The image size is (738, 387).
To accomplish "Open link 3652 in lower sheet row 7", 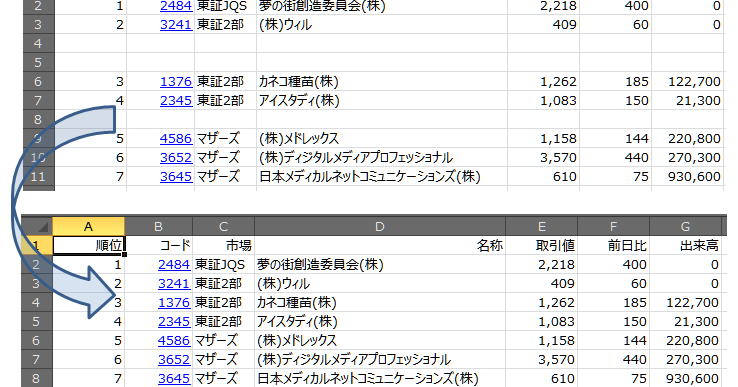I will click(174, 359).
